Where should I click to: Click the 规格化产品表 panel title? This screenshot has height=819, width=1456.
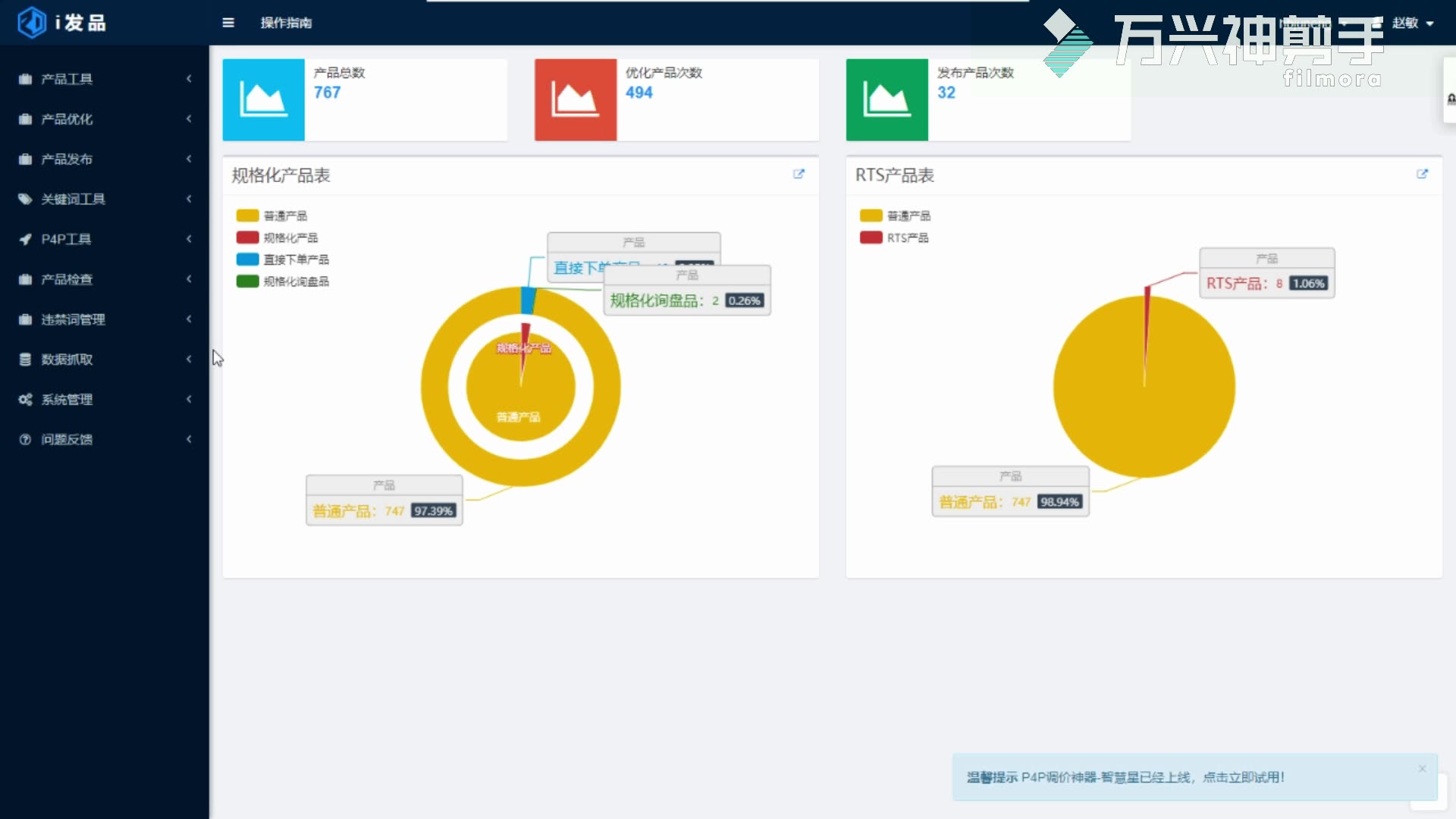click(281, 176)
